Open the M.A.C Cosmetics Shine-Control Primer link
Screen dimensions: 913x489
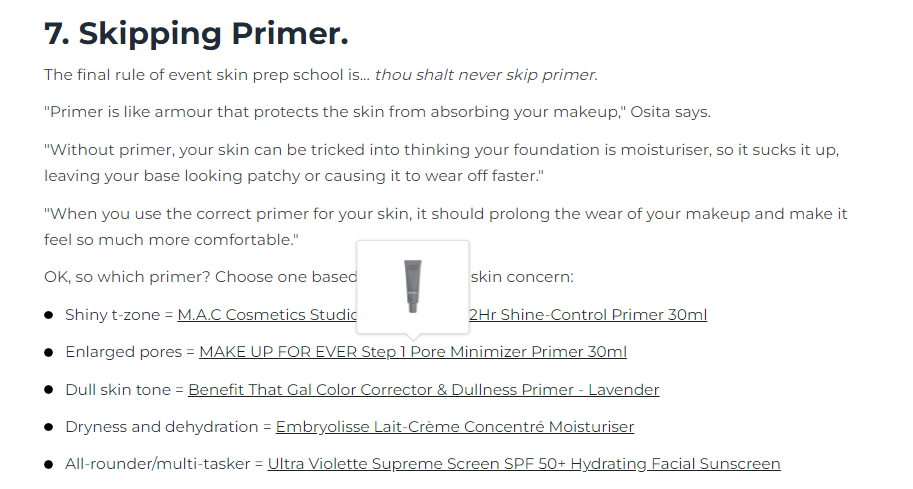pos(590,315)
